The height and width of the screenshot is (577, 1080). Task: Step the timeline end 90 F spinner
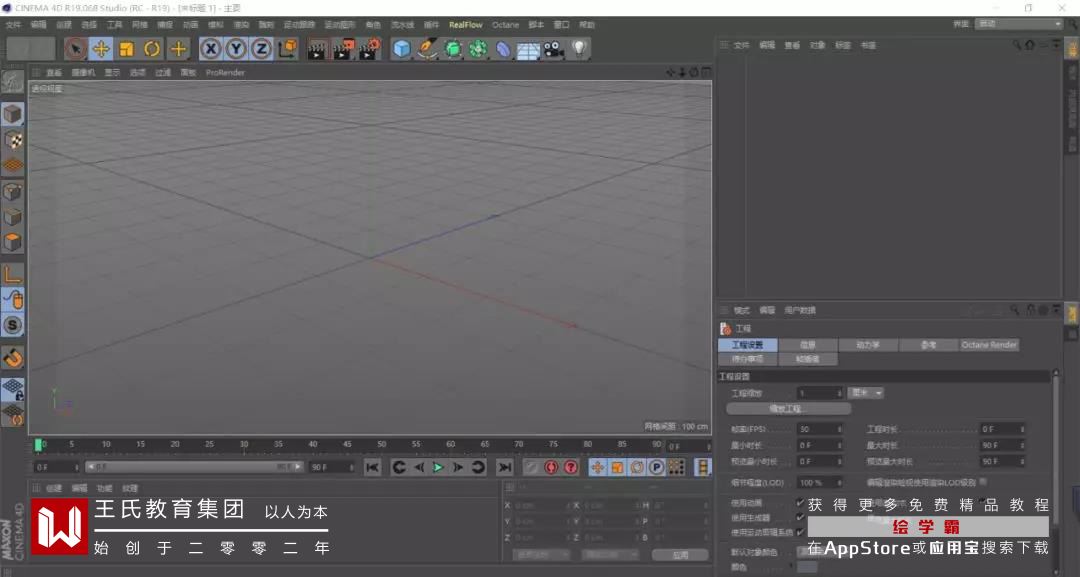(x=352, y=467)
